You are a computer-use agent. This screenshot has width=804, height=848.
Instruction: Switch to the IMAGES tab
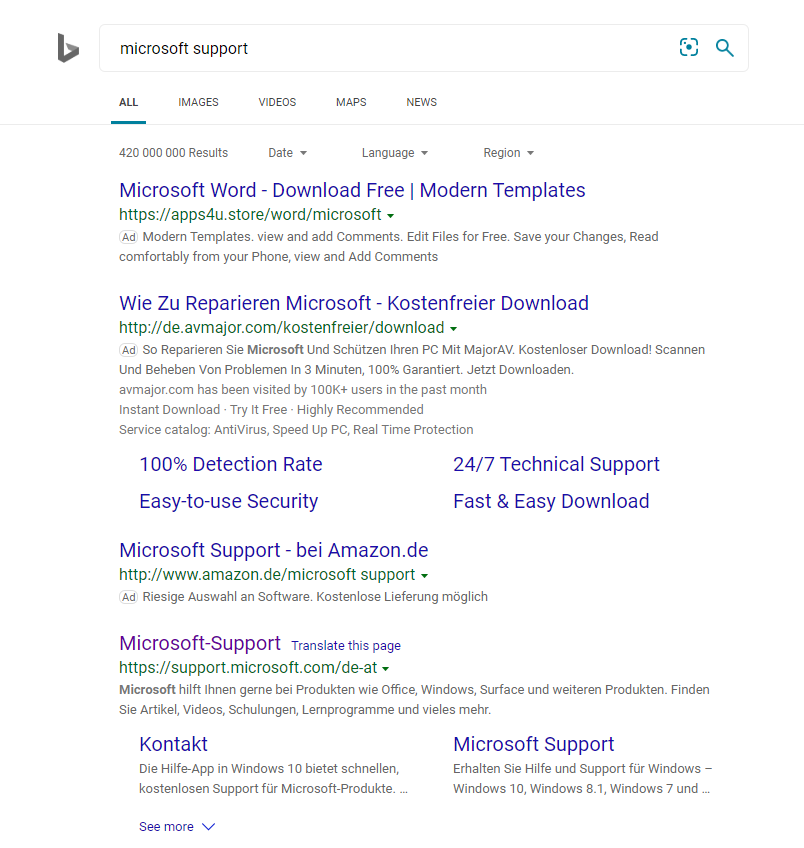[198, 102]
